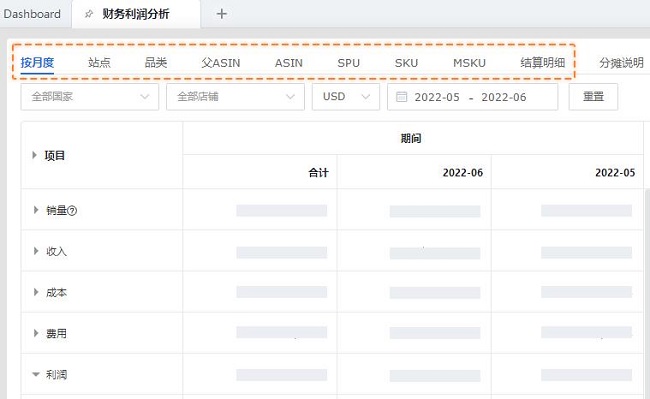Open the USD currency dropdown
650x399 pixels.
point(346,97)
